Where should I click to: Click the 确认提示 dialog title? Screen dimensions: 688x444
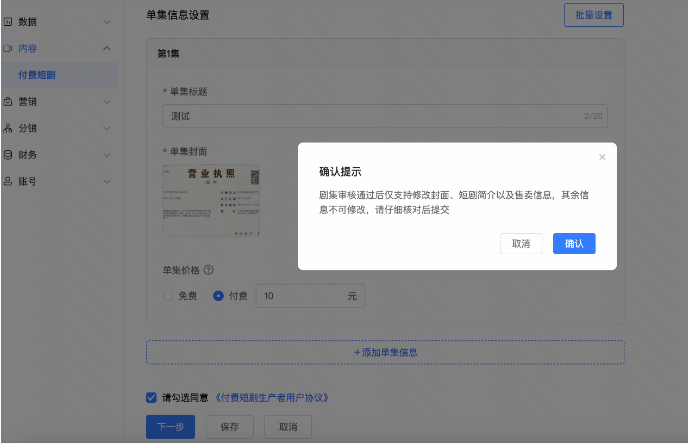pos(340,172)
